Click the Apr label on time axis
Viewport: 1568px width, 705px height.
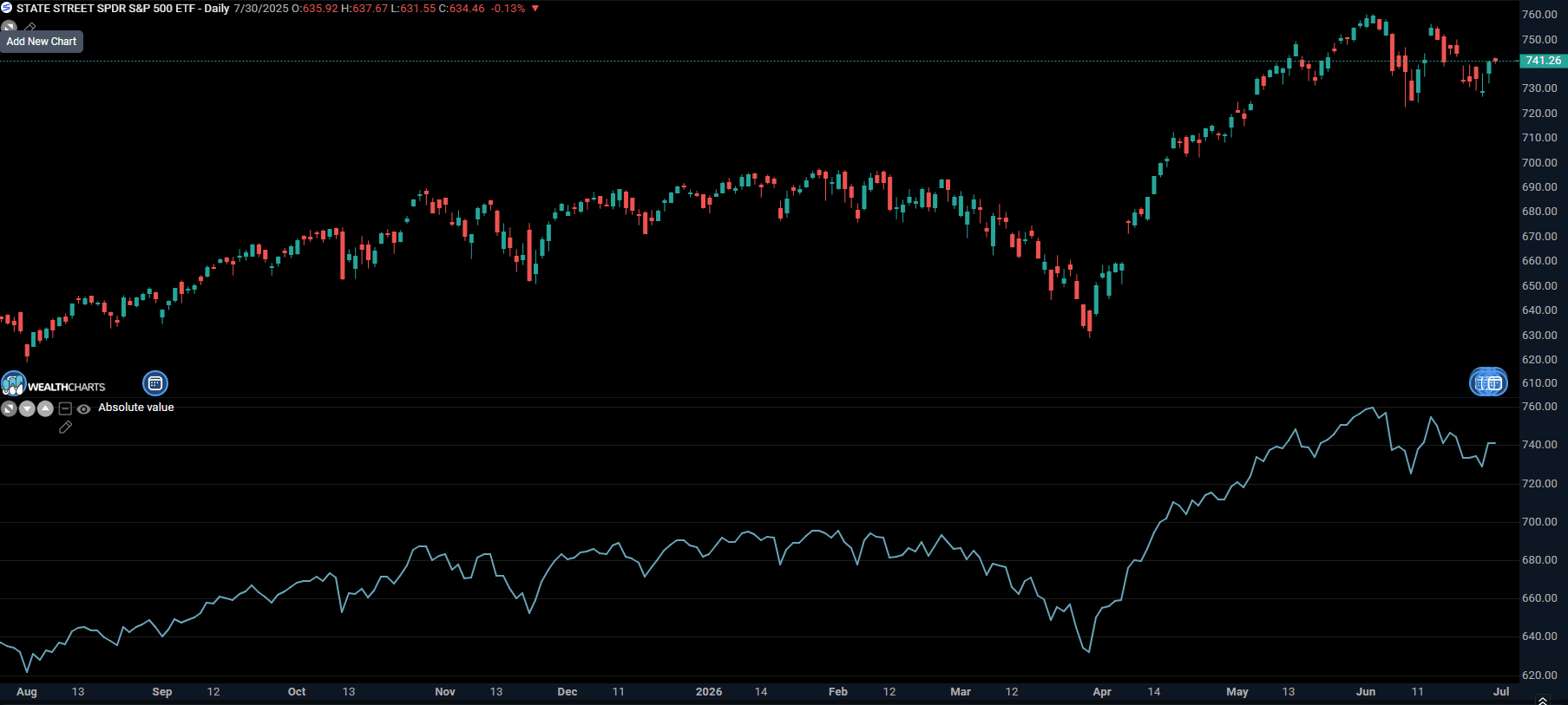[1102, 692]
